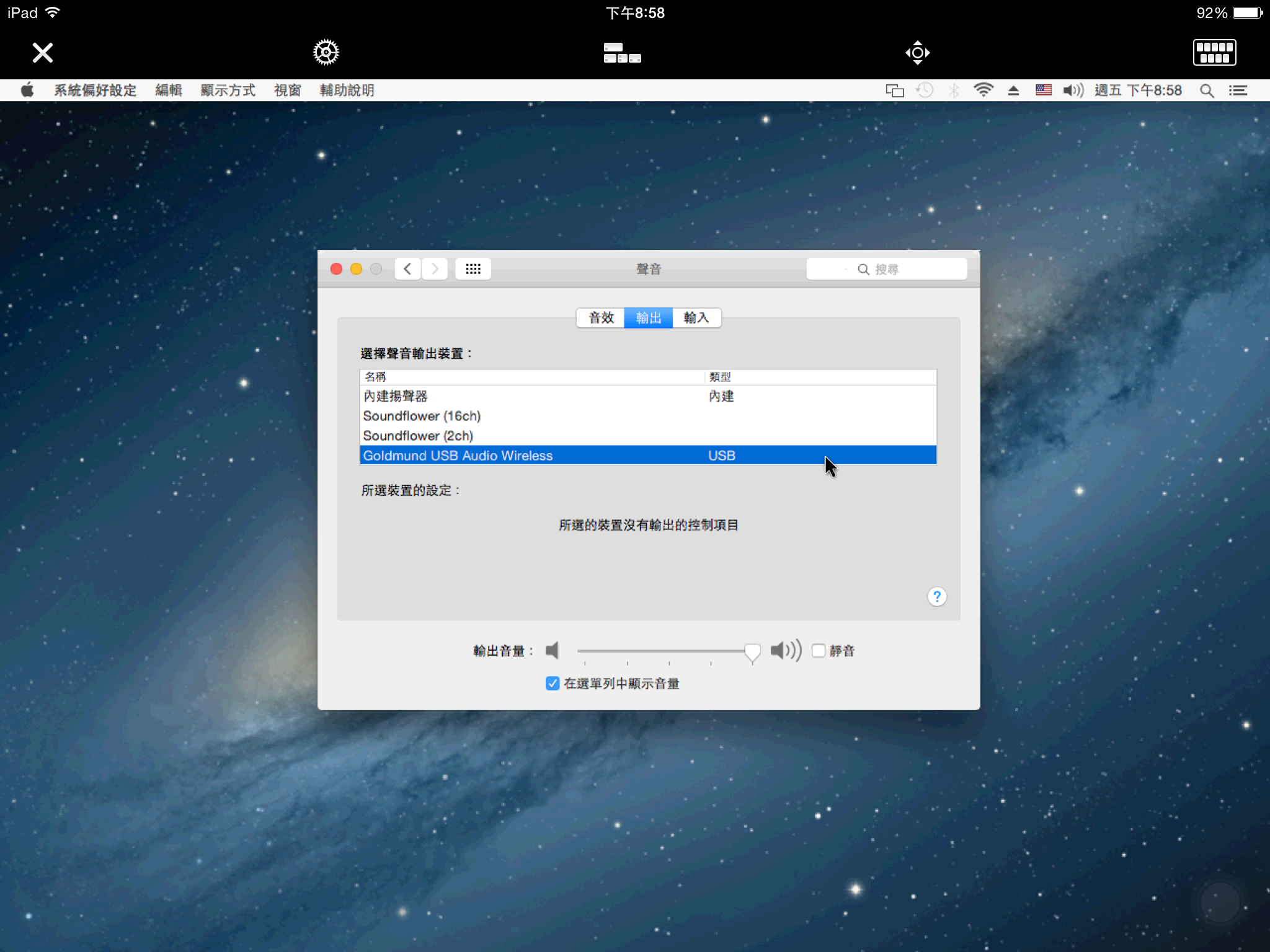Screen dimensions: 1270x952
Task: Click the back chevron button
Action: 407,269
